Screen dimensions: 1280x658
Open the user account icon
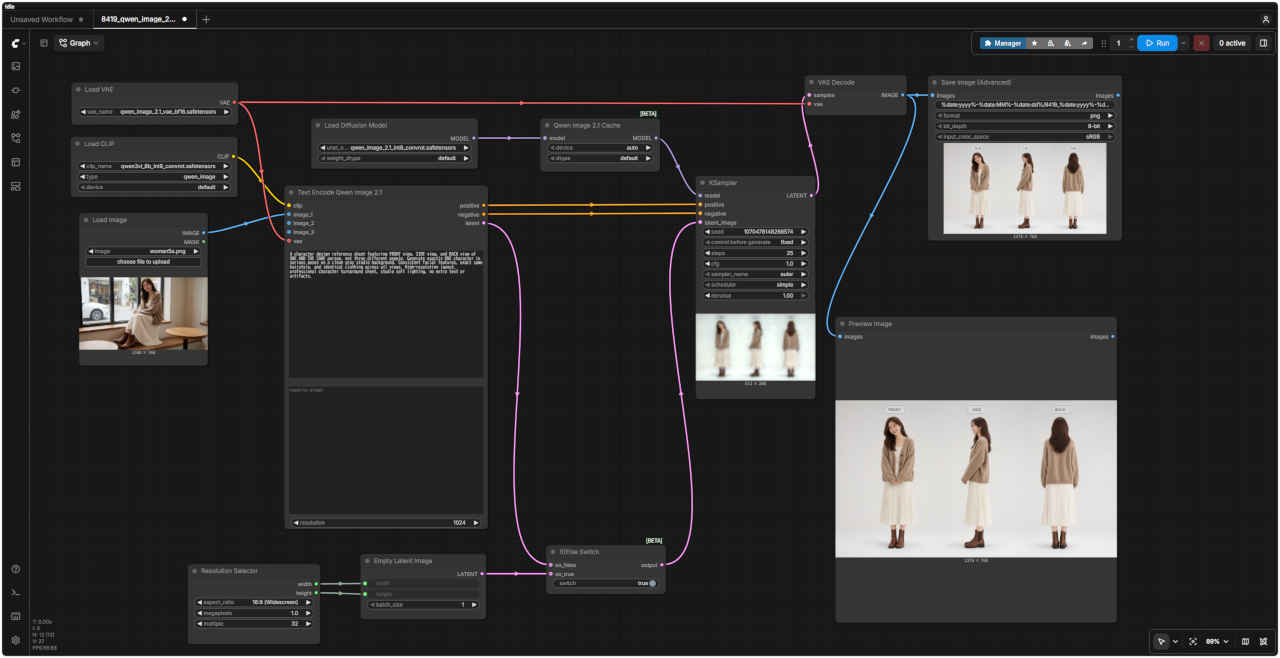click(x=1266, y=19)
